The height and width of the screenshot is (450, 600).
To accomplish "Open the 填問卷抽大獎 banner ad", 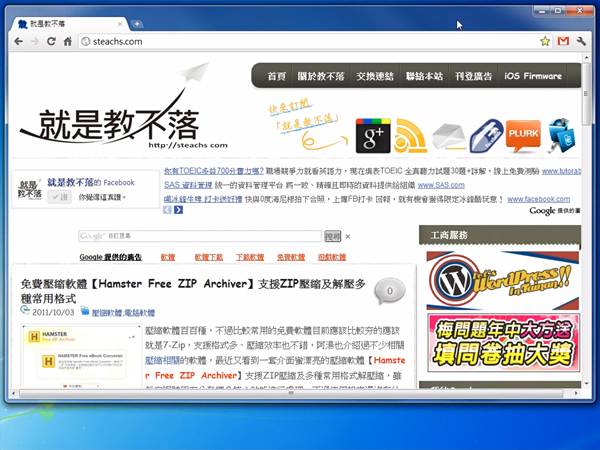I will [x=503, y=342].
